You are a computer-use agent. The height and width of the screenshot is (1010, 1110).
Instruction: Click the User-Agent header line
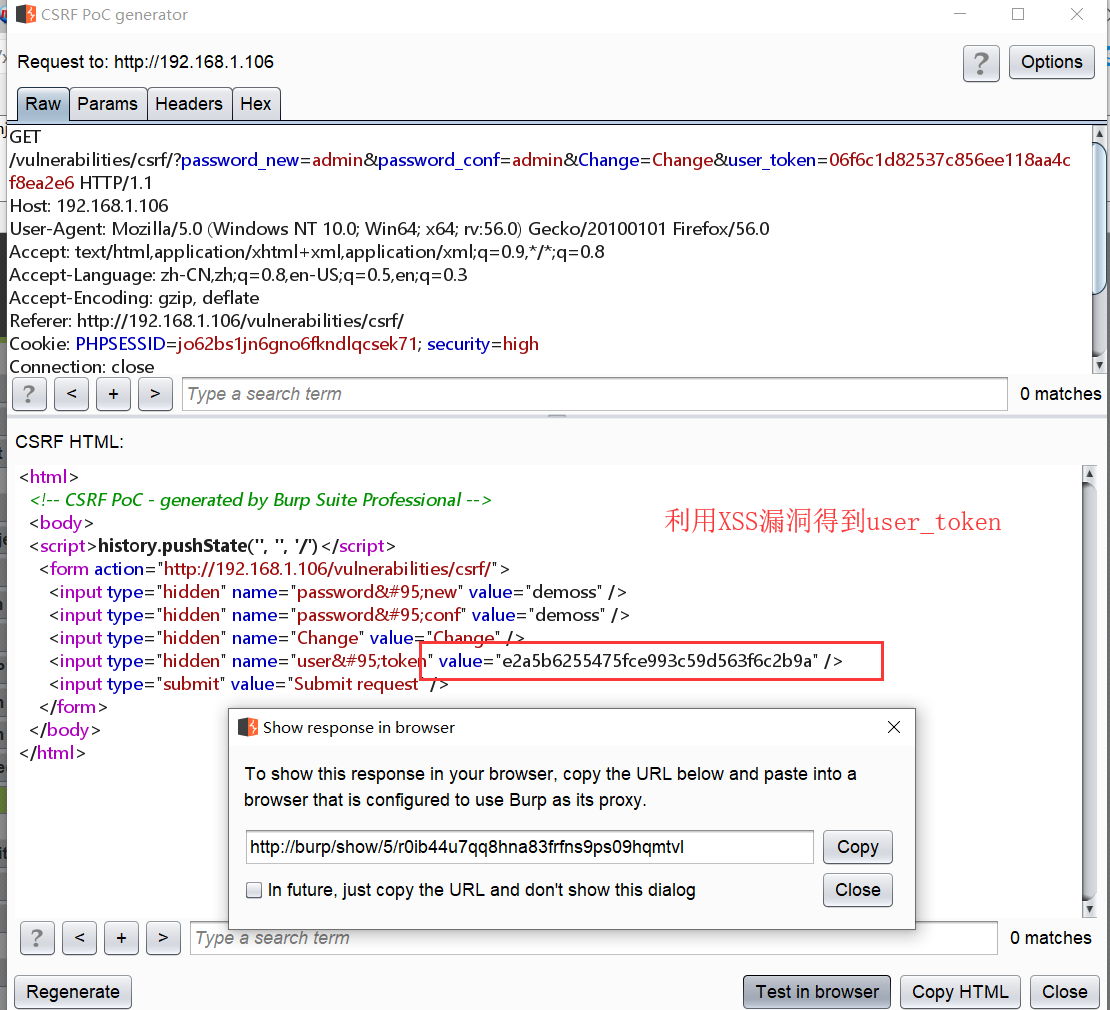click(389, 229)
